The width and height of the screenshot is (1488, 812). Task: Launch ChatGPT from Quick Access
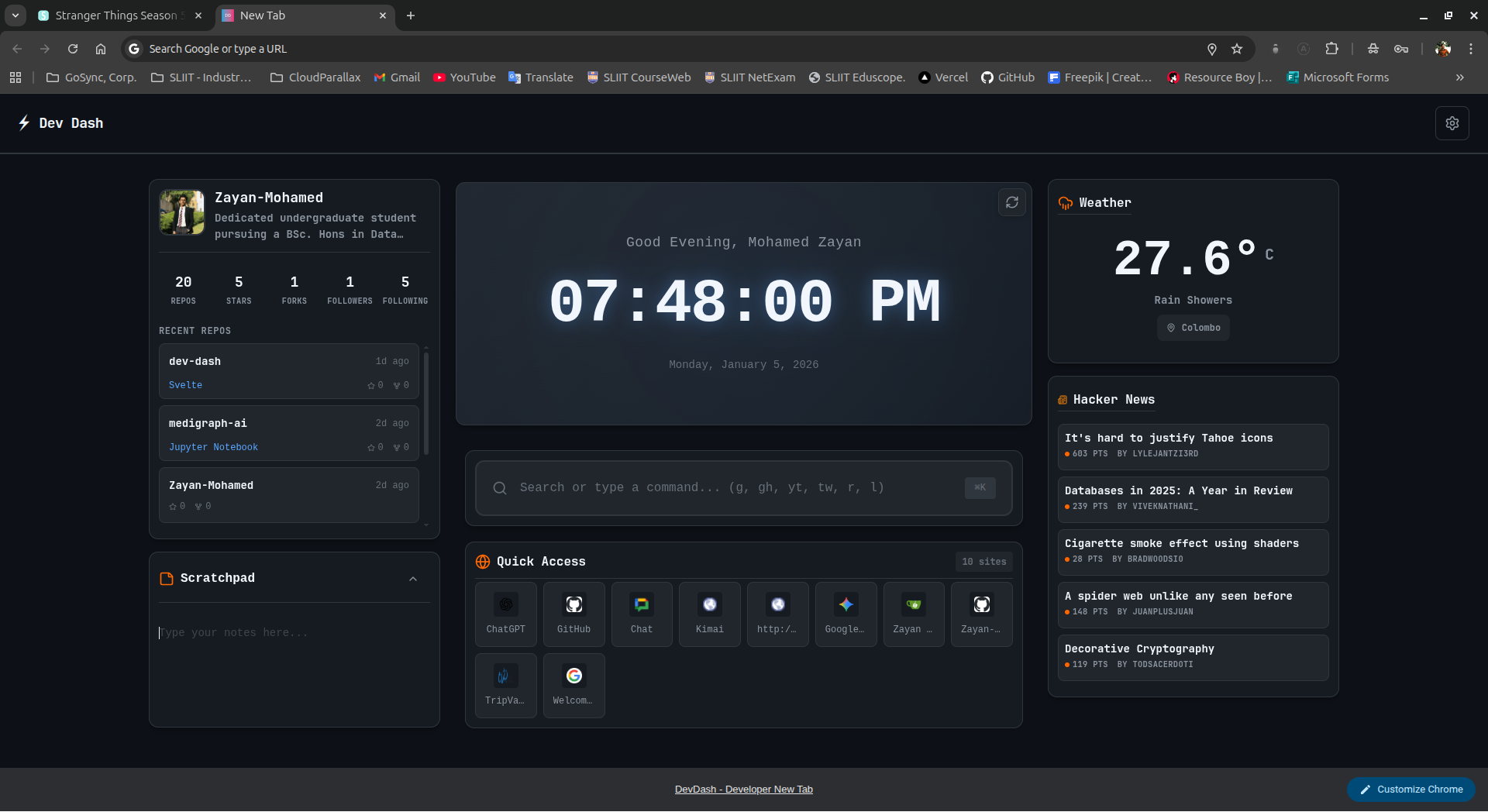pyautogui.click(x=505, y=614)
